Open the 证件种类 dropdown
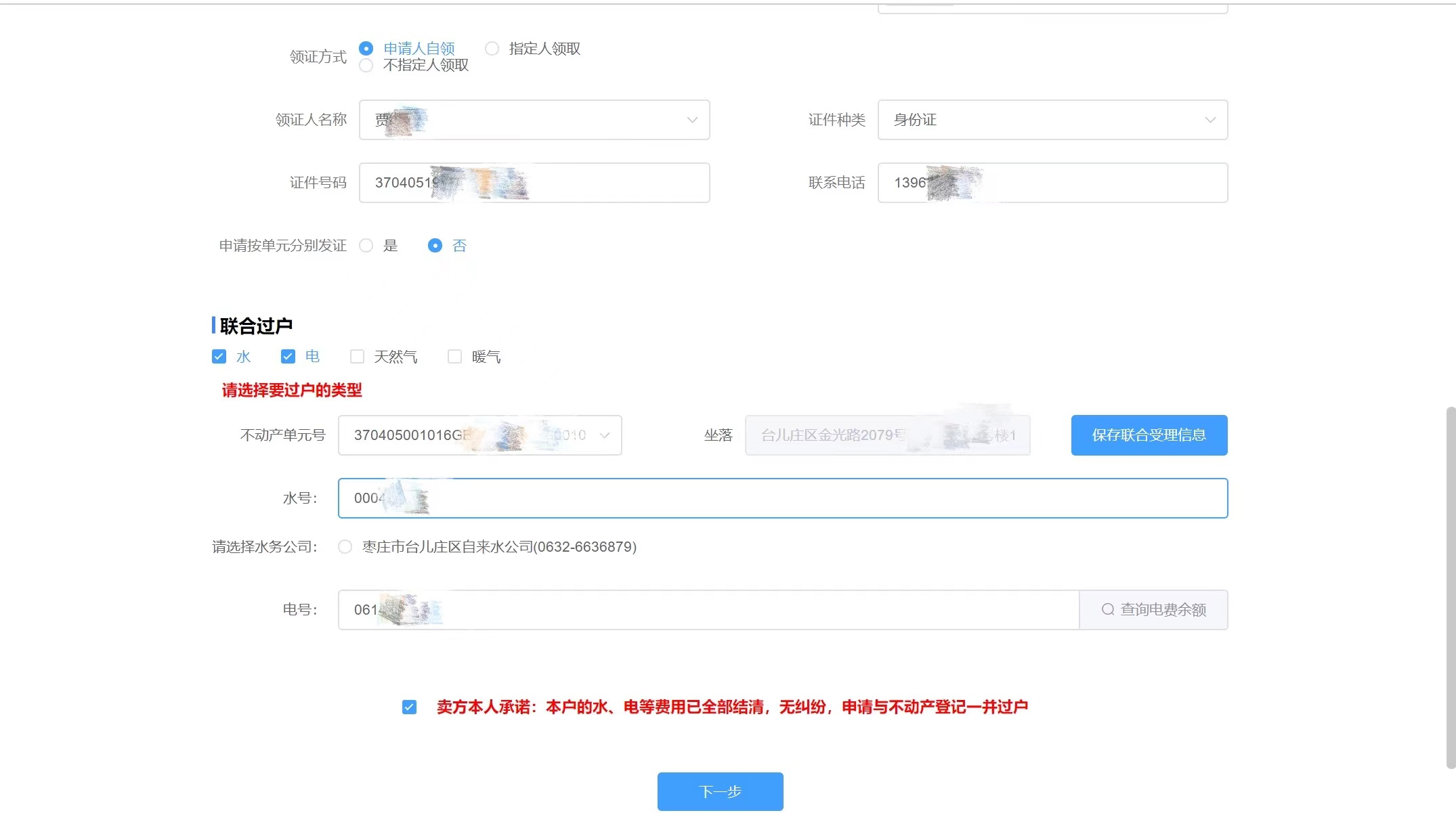This screenshot has width=1456, height=813. click(x=1209, y=120)
